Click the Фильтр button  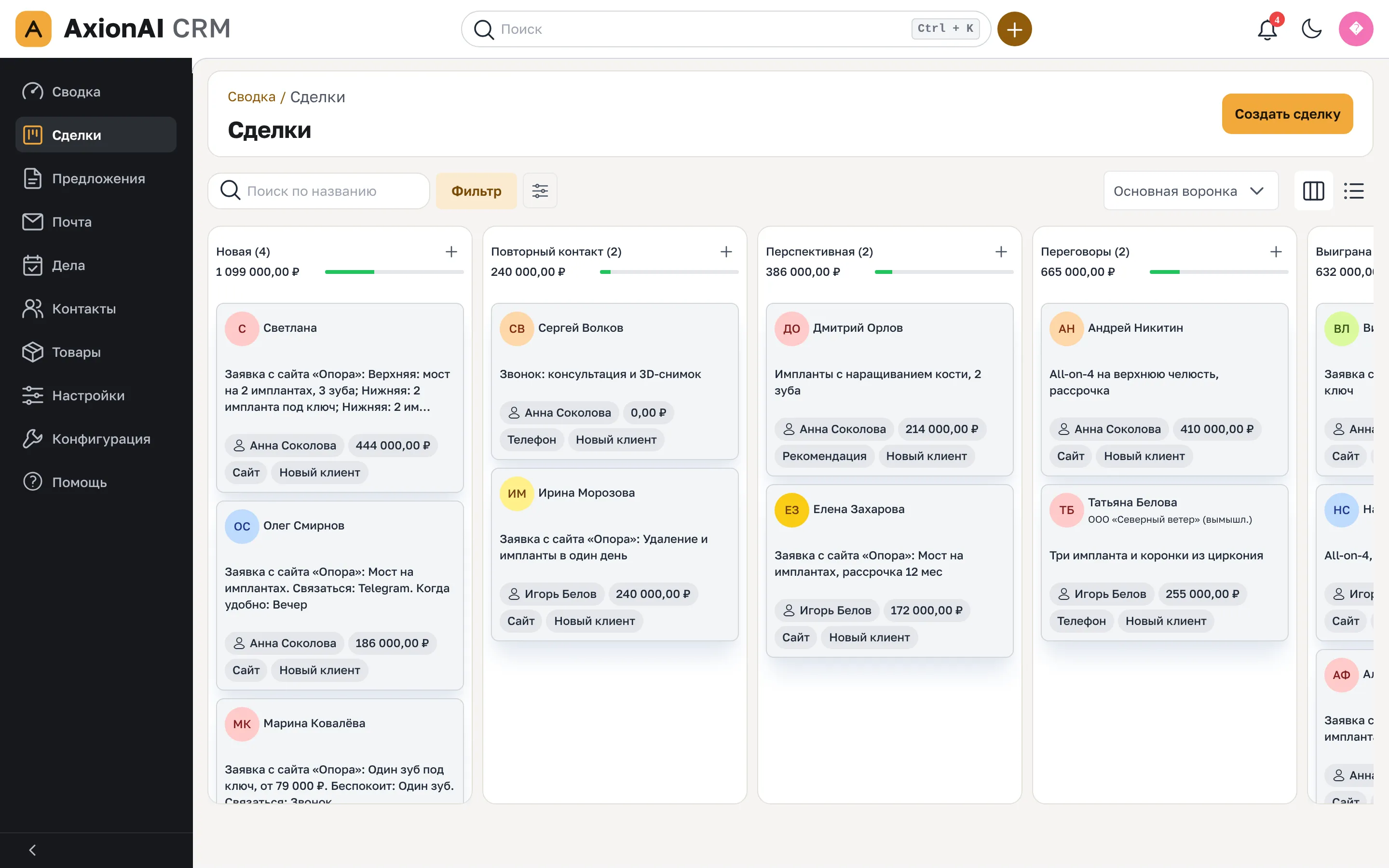tap(476, 190)
